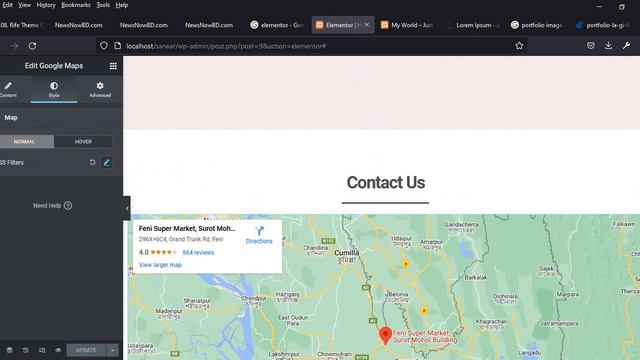Screen dimensions: 640x360
Task: Click the UPDATE button
Action: click(x=86, y=350)
